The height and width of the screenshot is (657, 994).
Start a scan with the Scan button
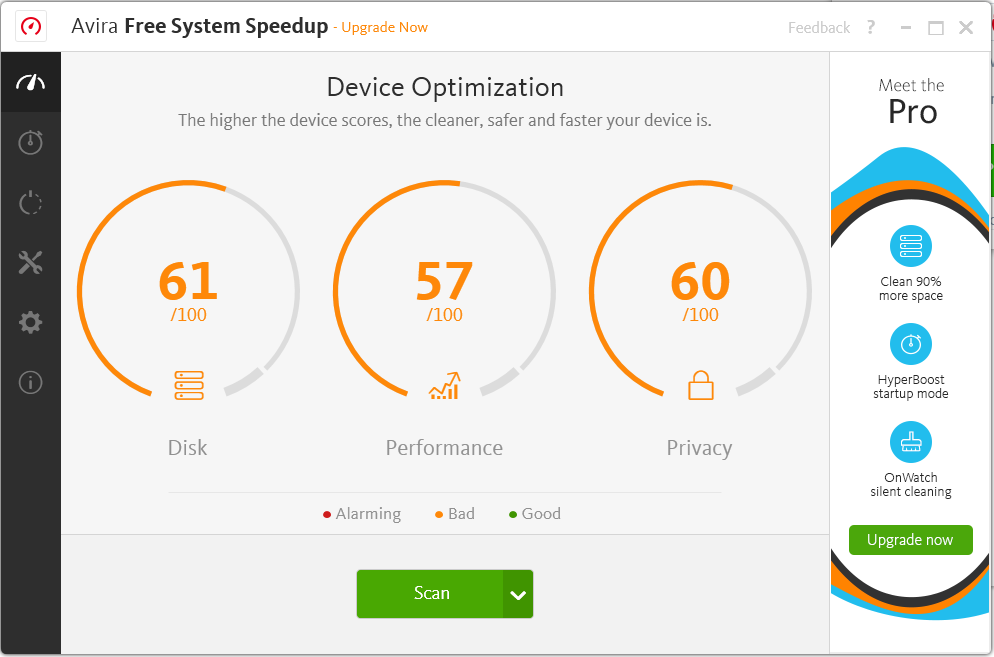click(x=432, y=593)
